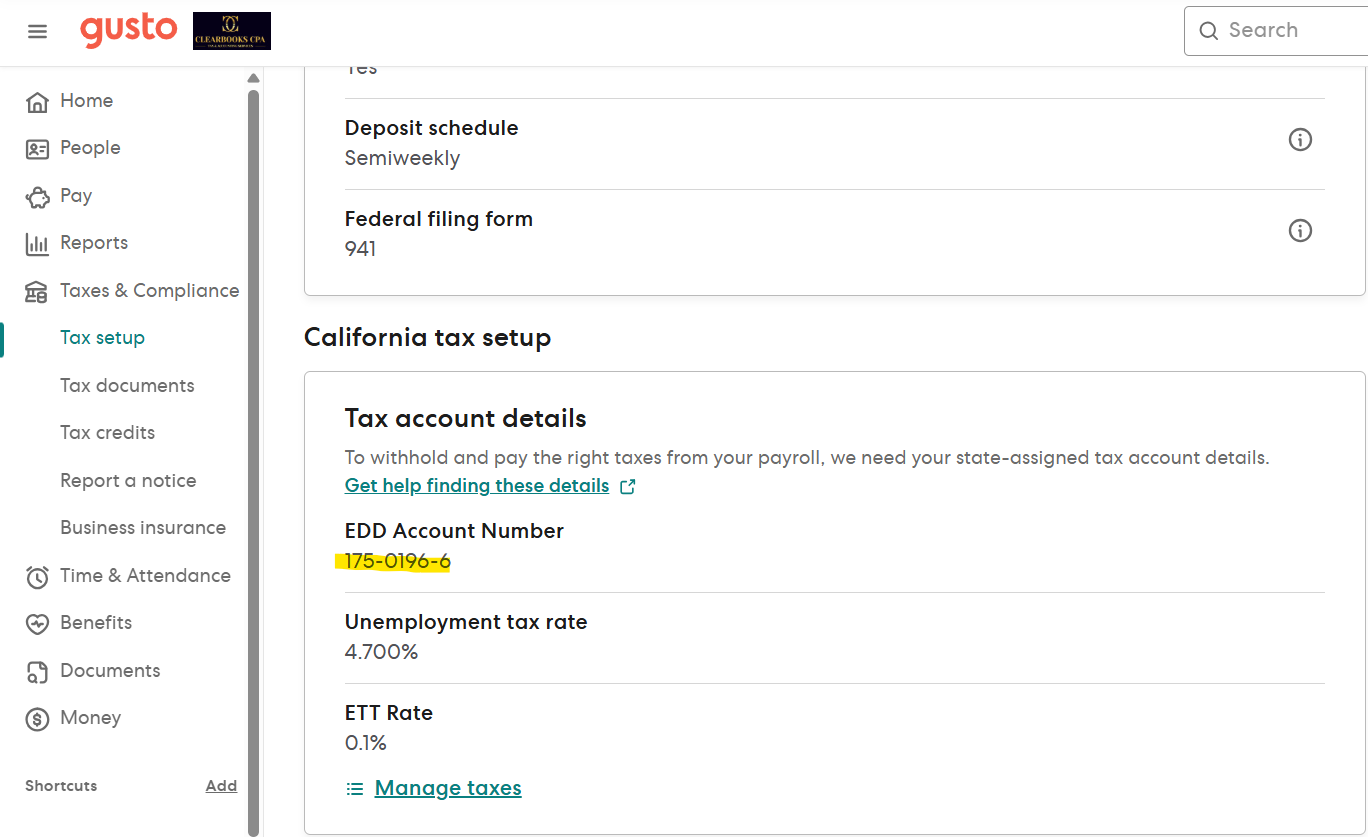The height and width of the screenshot is (837, 1368).
Task: Open the People section
Action: coord(90,148)
